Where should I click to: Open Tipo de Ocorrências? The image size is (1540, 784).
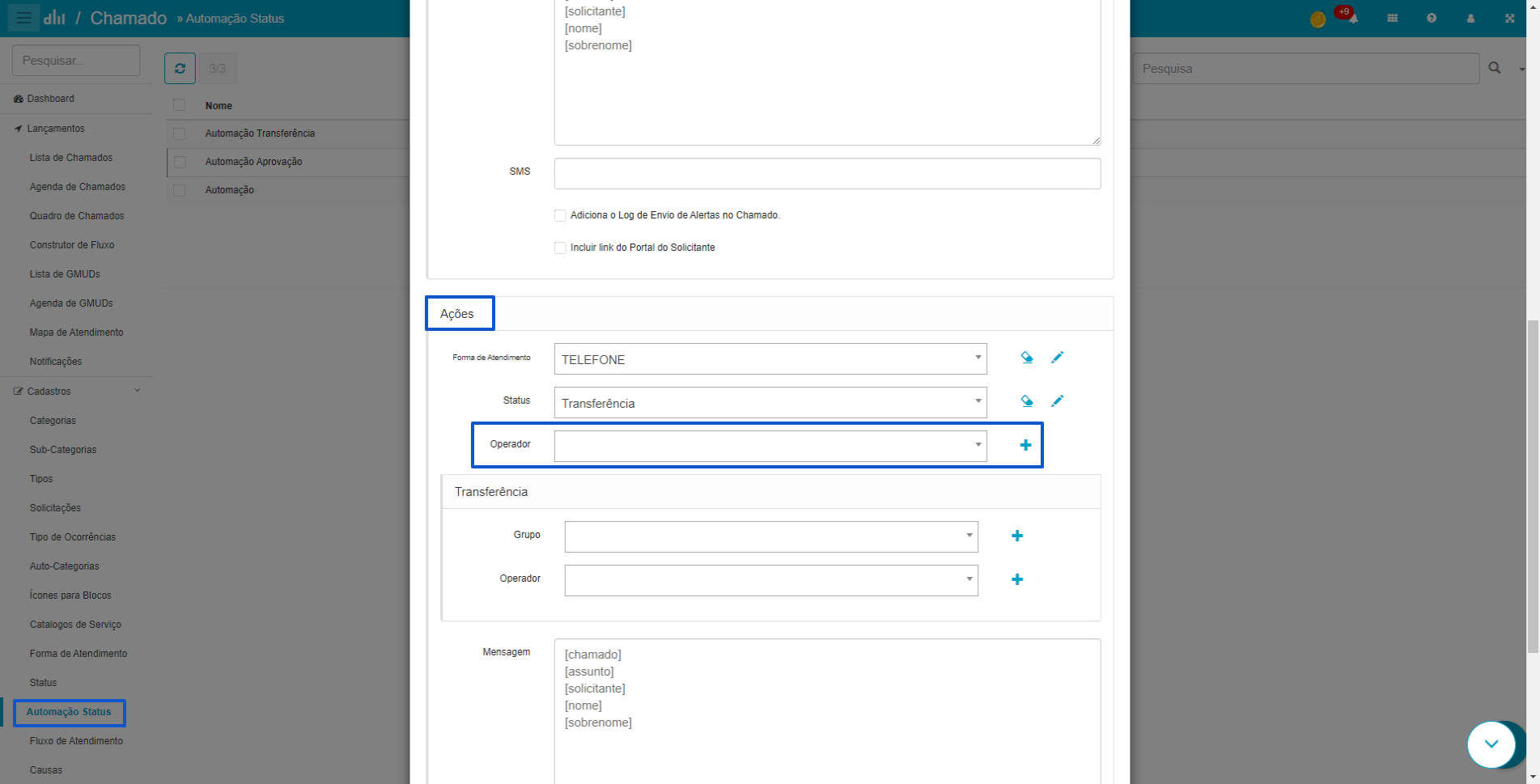[x=73, y=537]
